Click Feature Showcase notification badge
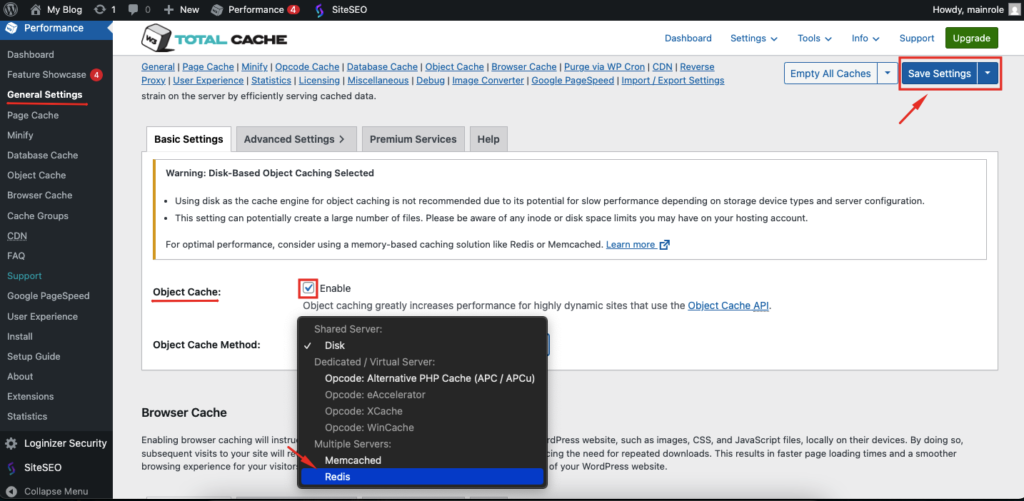Screen dimensions: 1024x501 point(97,74)
